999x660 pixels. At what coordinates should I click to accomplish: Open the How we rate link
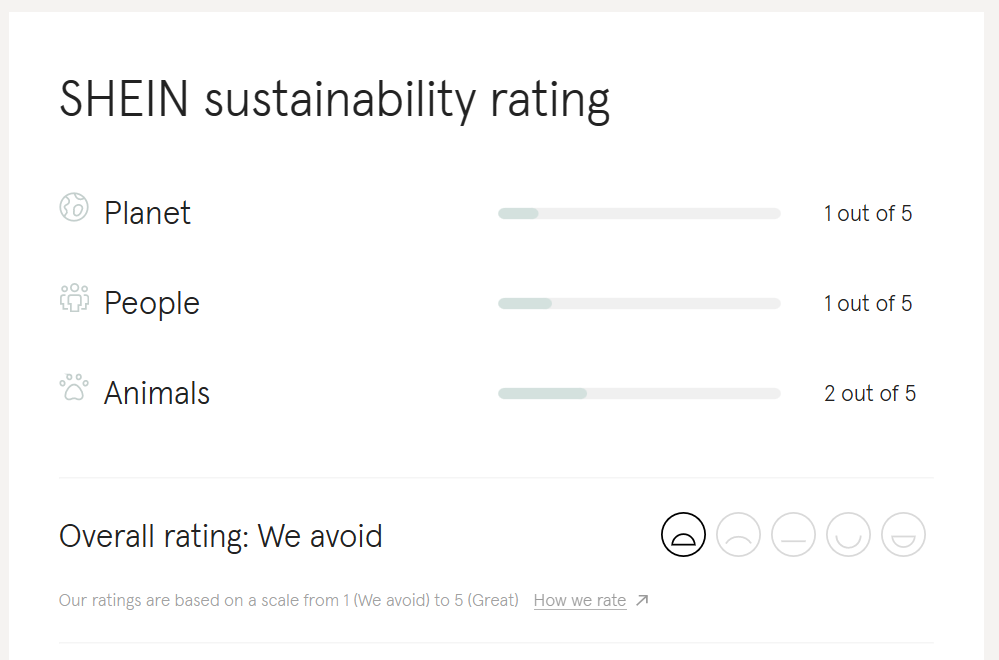tap(580, 600)
